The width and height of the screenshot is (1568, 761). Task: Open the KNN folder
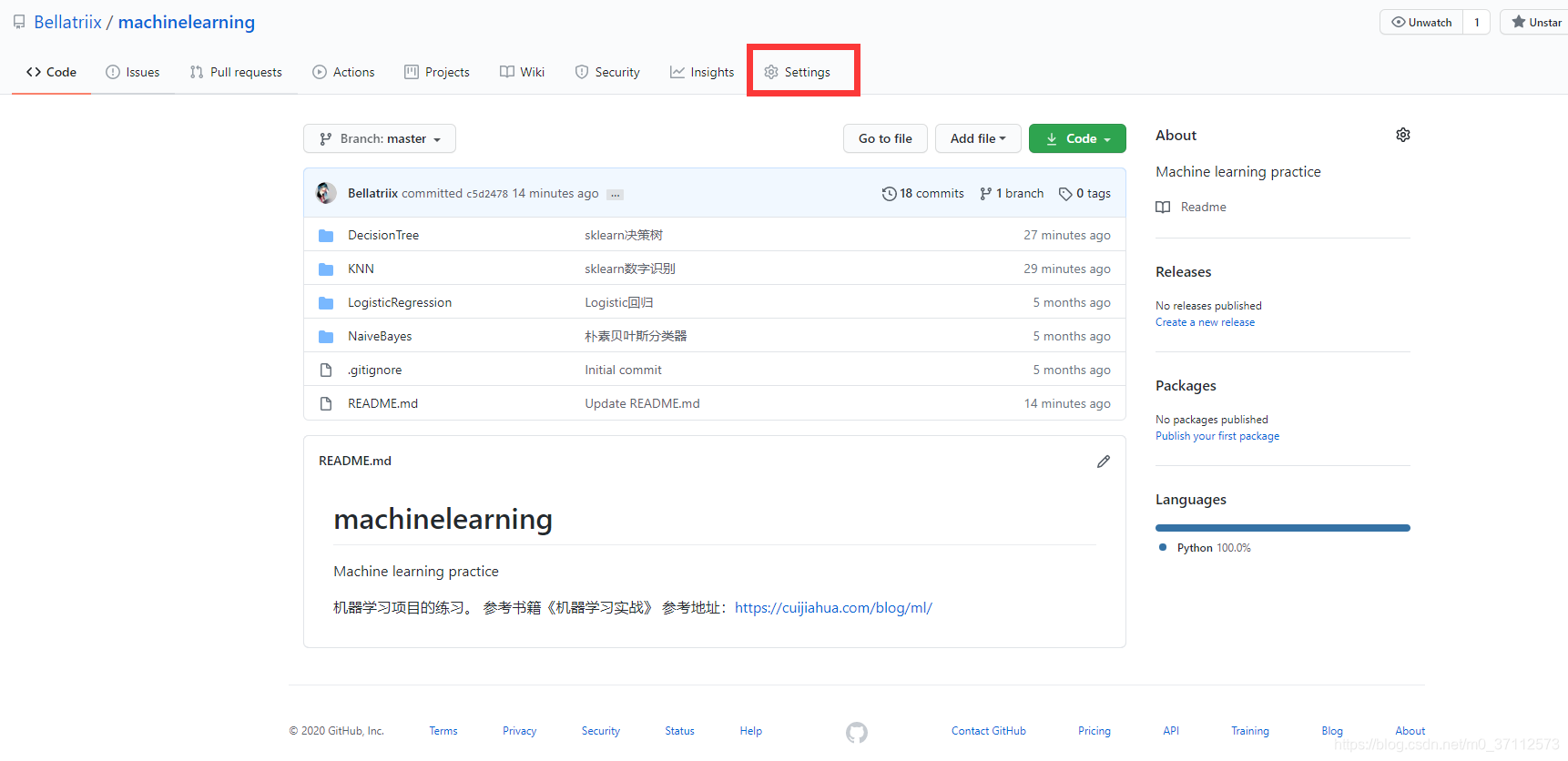(x=361, y=269)
